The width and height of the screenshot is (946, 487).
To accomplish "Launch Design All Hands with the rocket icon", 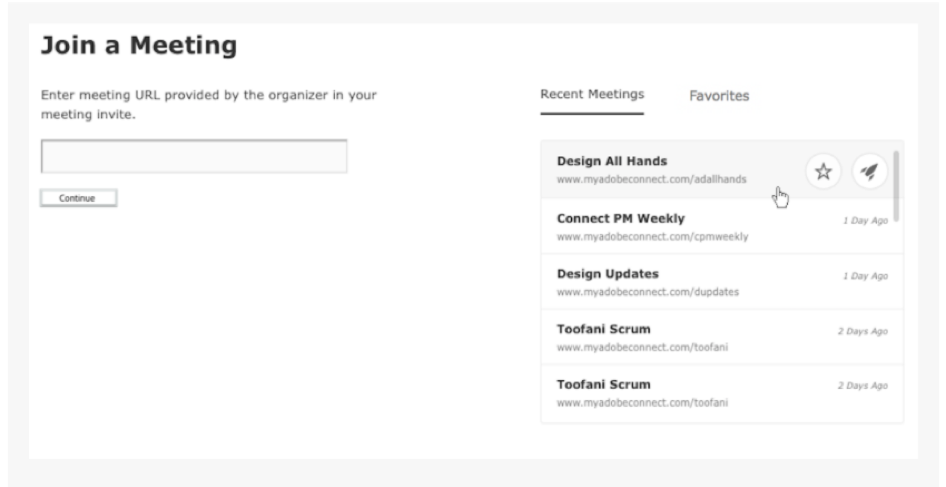I will (869, 171).
